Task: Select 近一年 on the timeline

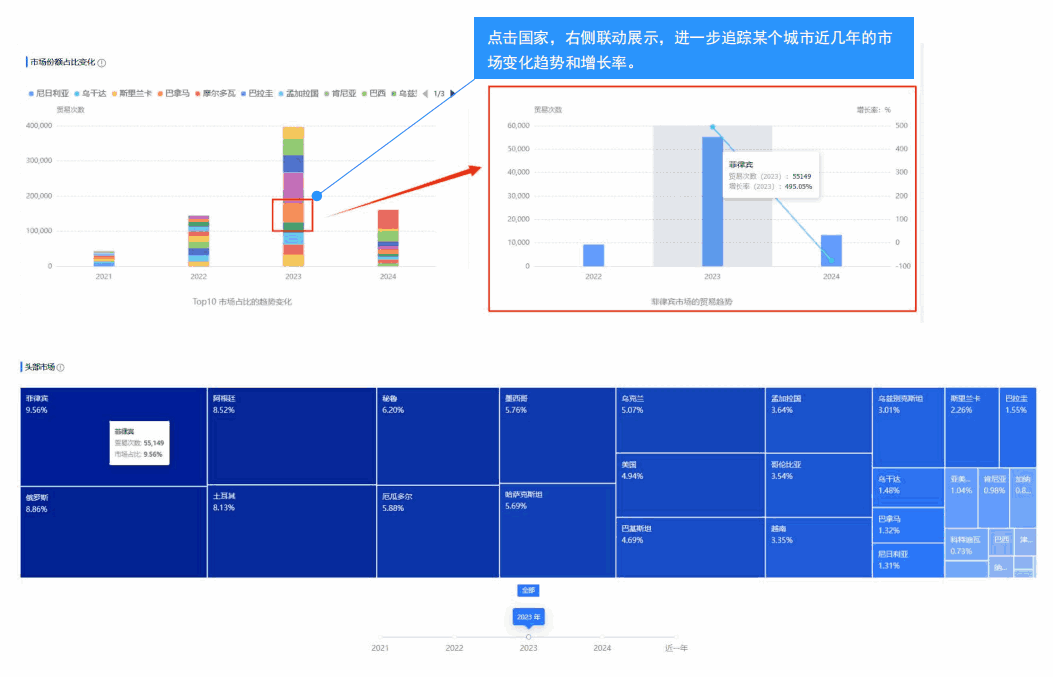Action: click(x=675, y=648)
